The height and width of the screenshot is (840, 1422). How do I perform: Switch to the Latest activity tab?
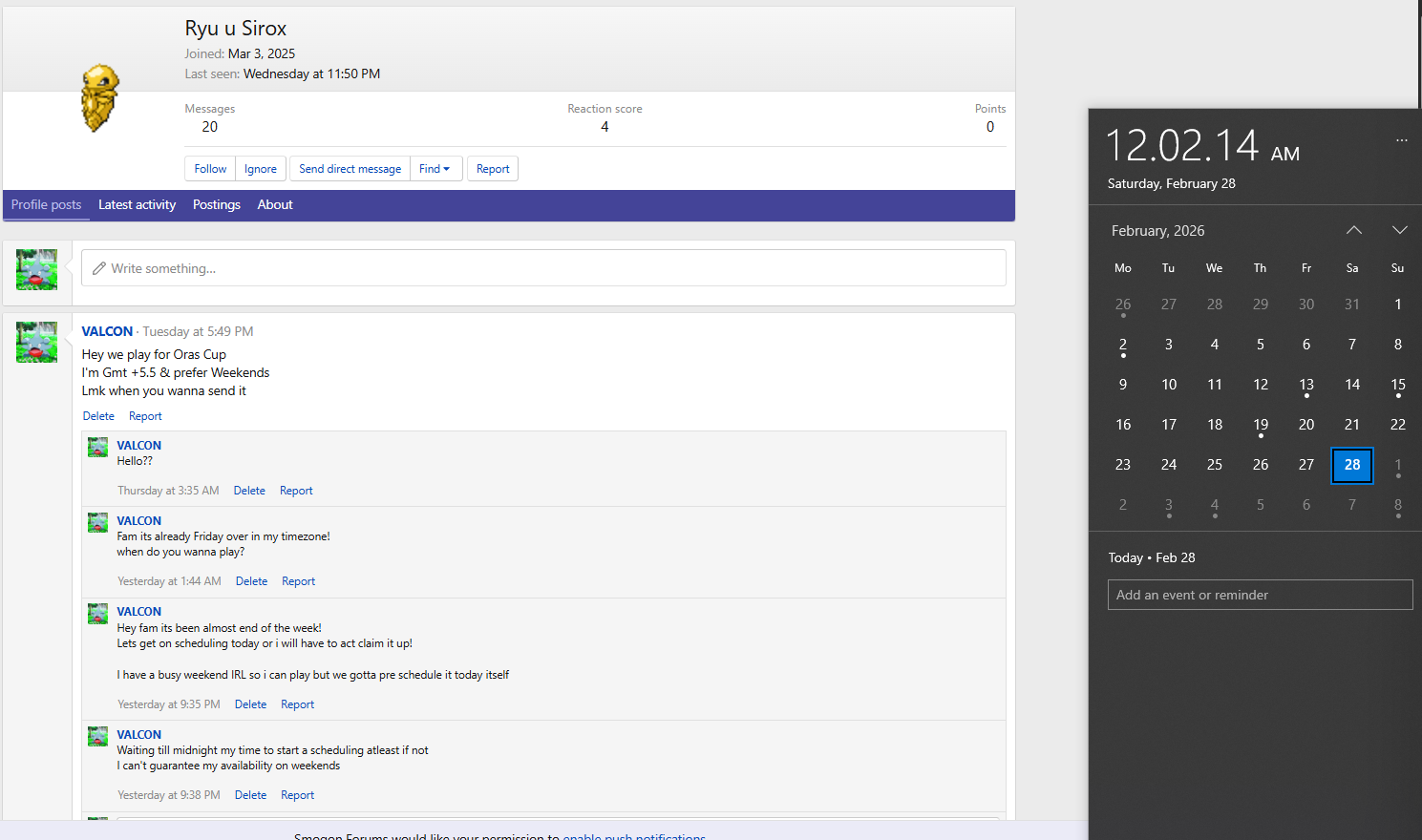point(137,205)
